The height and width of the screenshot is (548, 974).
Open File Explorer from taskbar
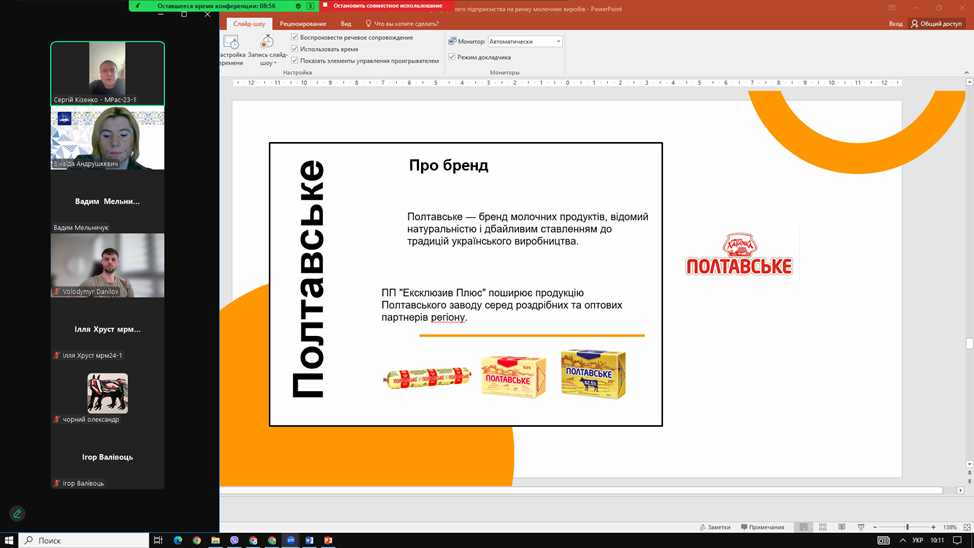[215, 540]
